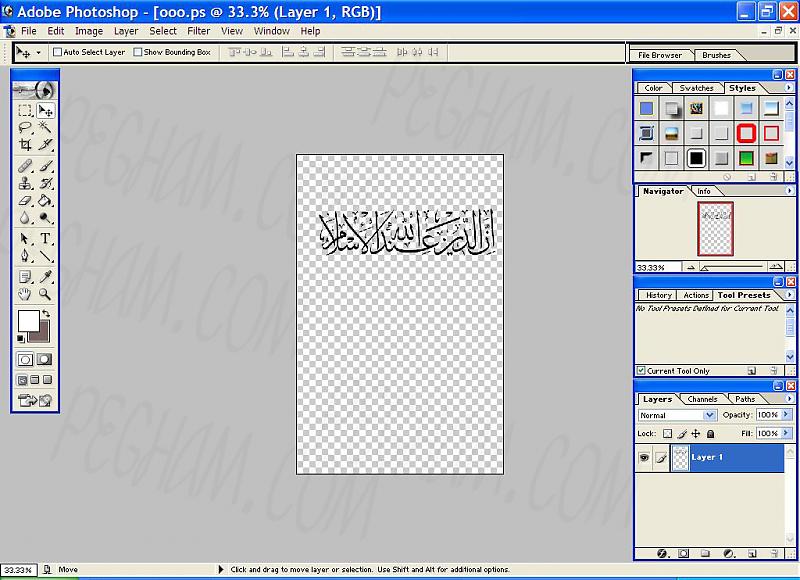This screenshot has width=800, height=580.
Task: Switch to Quick Mask mode
Action: pos(44,359)
